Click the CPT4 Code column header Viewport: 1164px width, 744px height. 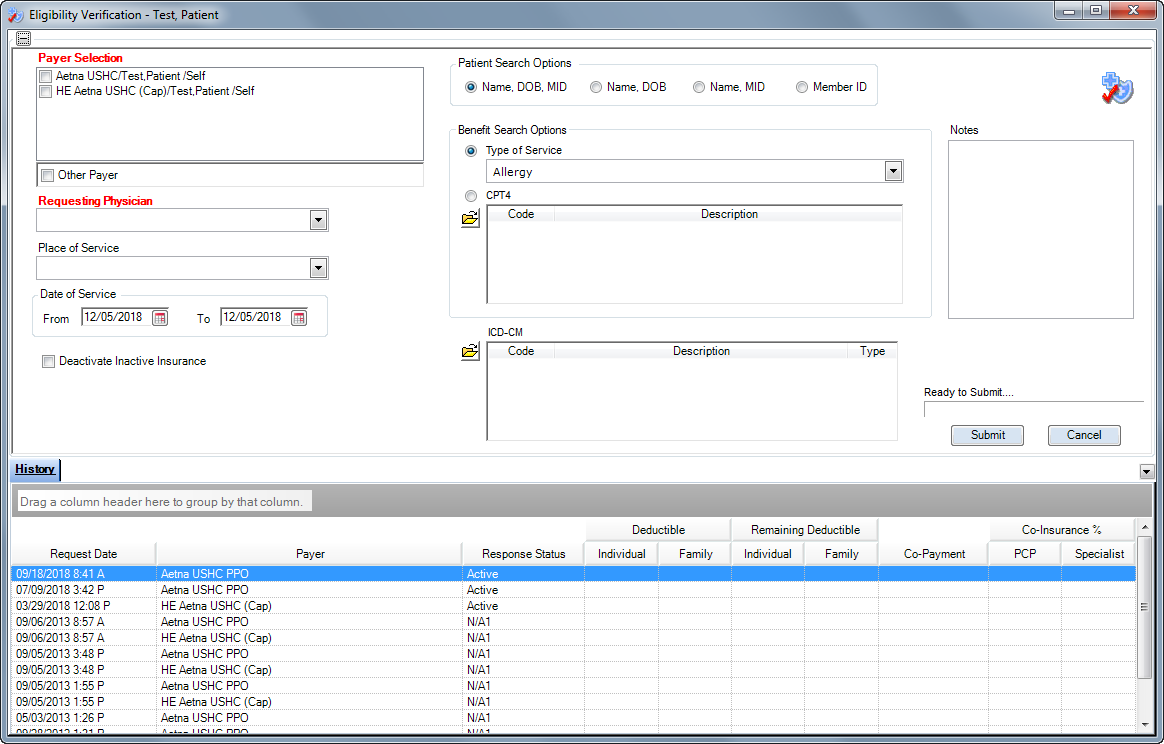click(521, 214)
